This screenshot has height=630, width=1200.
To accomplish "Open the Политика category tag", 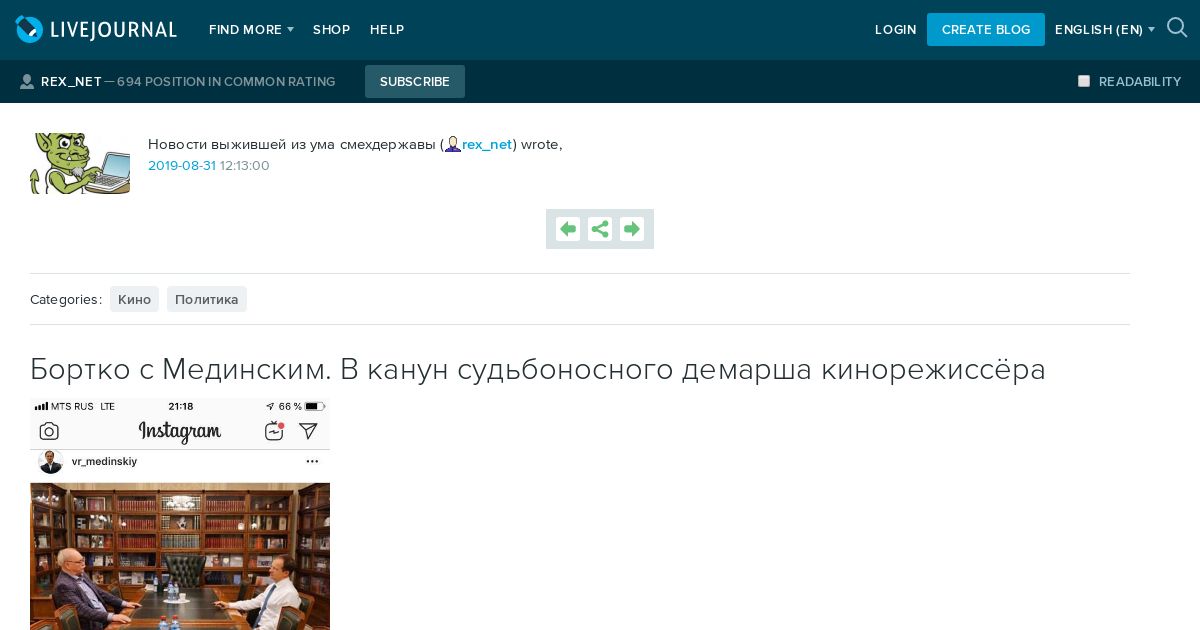I will [207, 299].
